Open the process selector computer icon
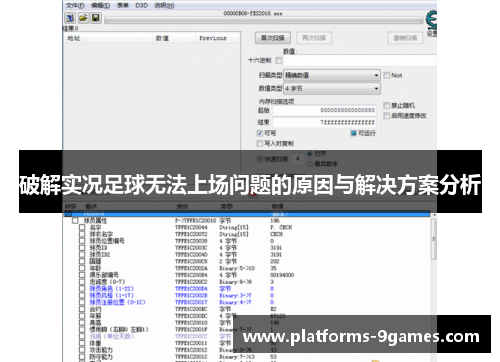Viewport: 500px width, 362px height. click(x=70, y=18)
